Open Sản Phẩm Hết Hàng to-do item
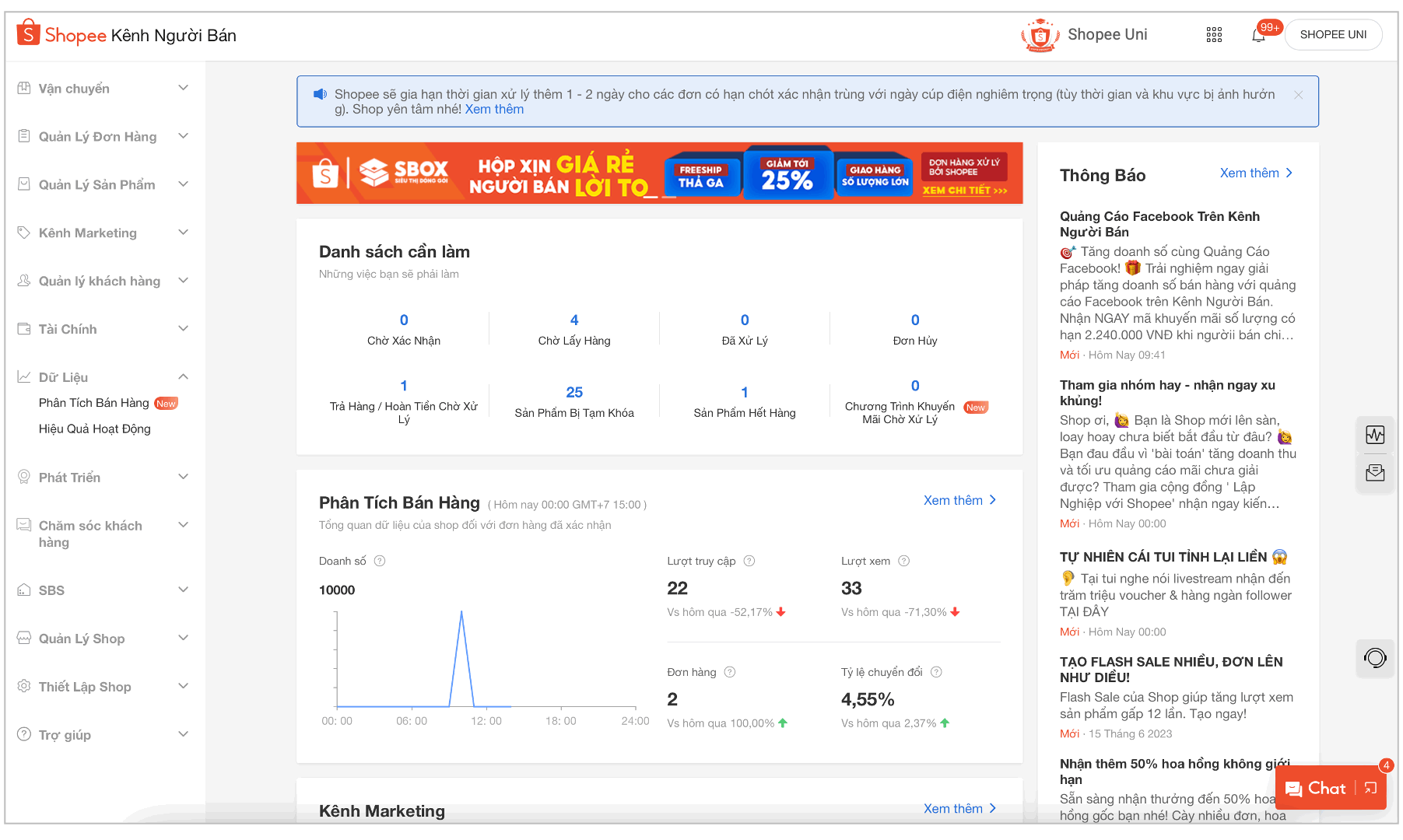 745,402
